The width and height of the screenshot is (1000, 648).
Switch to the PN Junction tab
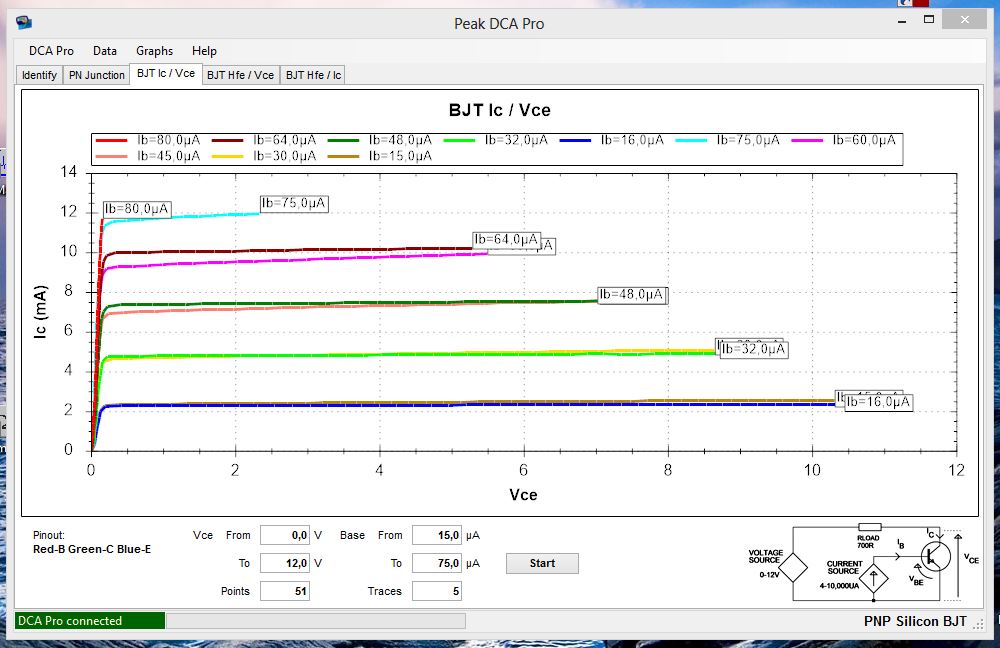97,75
